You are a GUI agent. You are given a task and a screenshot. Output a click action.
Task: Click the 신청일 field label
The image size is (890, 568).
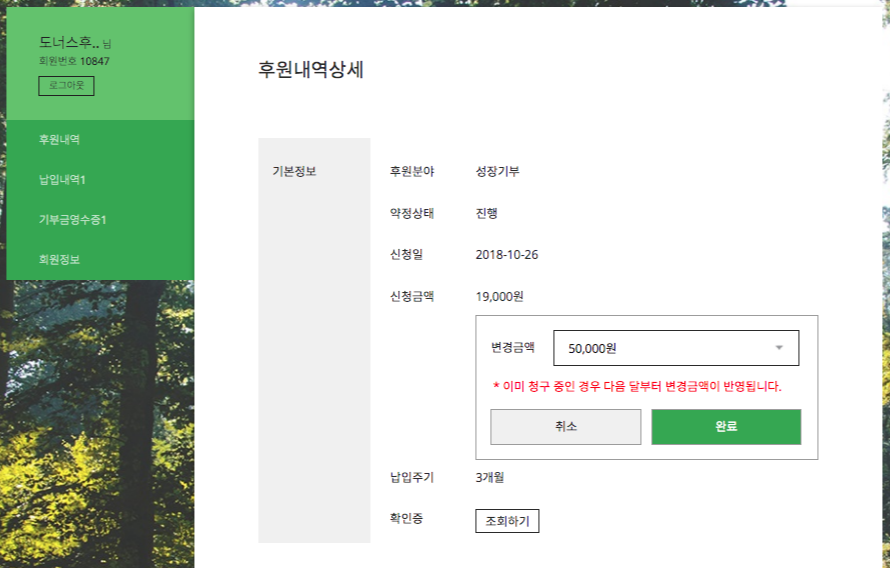(x=406, y=255)
